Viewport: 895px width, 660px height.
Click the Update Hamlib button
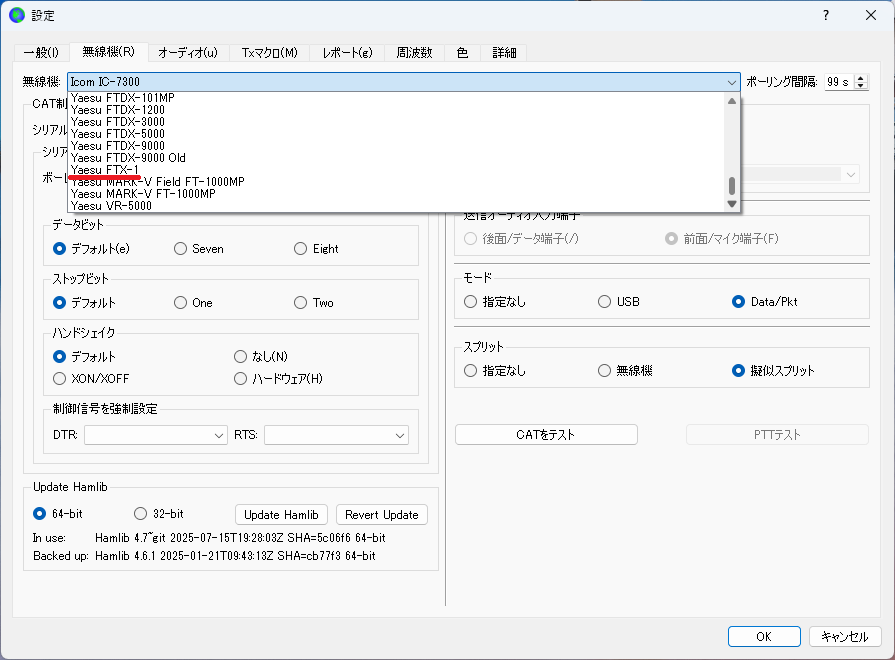(x=281, y=514)
